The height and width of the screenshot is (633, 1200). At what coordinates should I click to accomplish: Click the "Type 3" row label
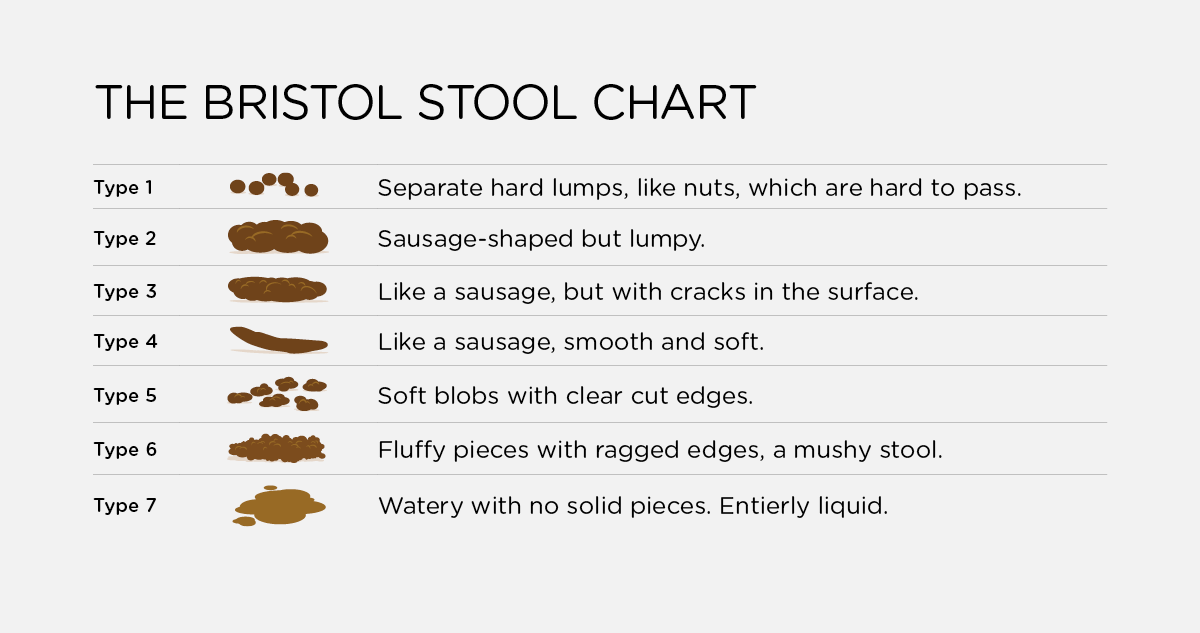[124, 292]
